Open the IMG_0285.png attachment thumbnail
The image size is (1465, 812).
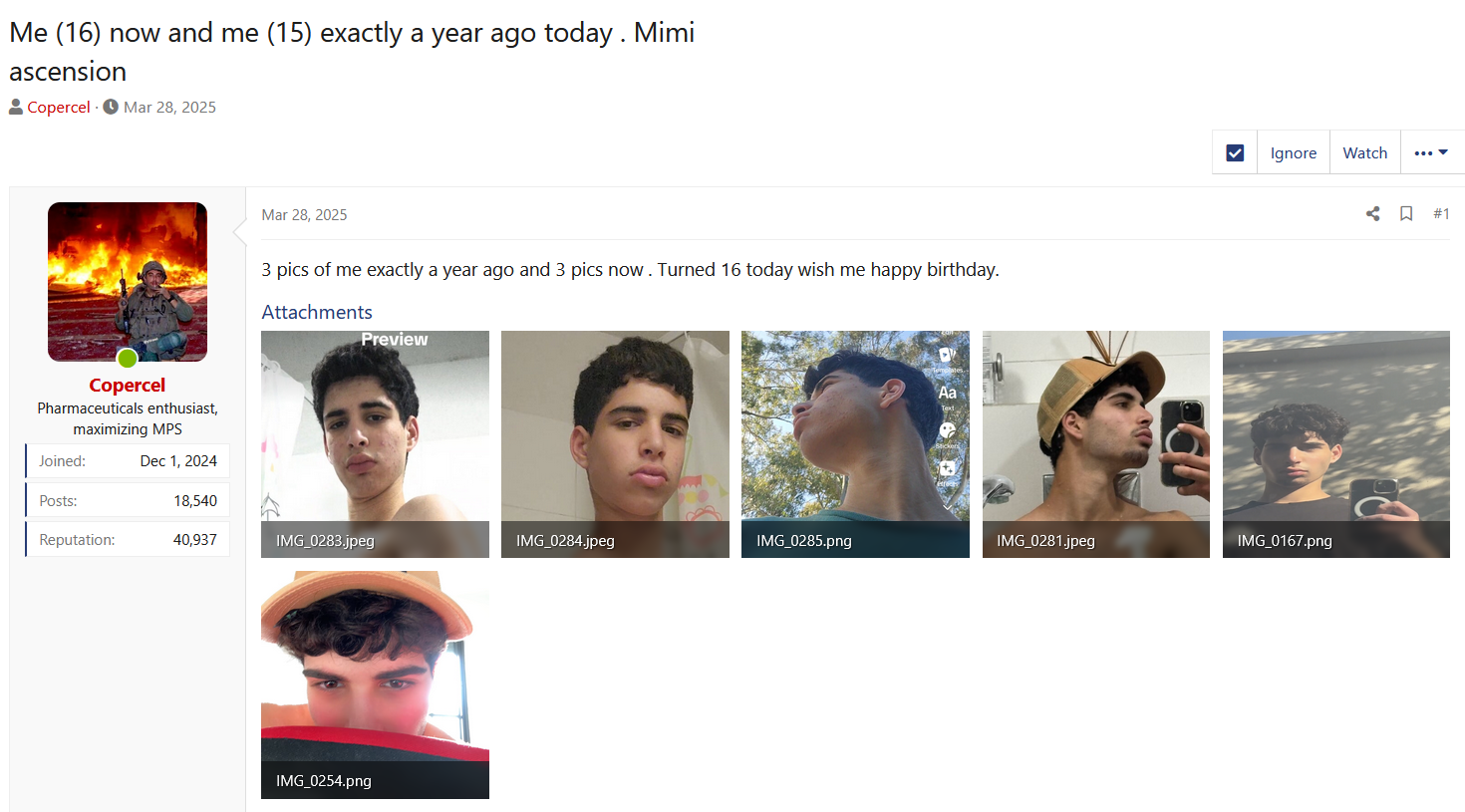[x=855, y=443]
